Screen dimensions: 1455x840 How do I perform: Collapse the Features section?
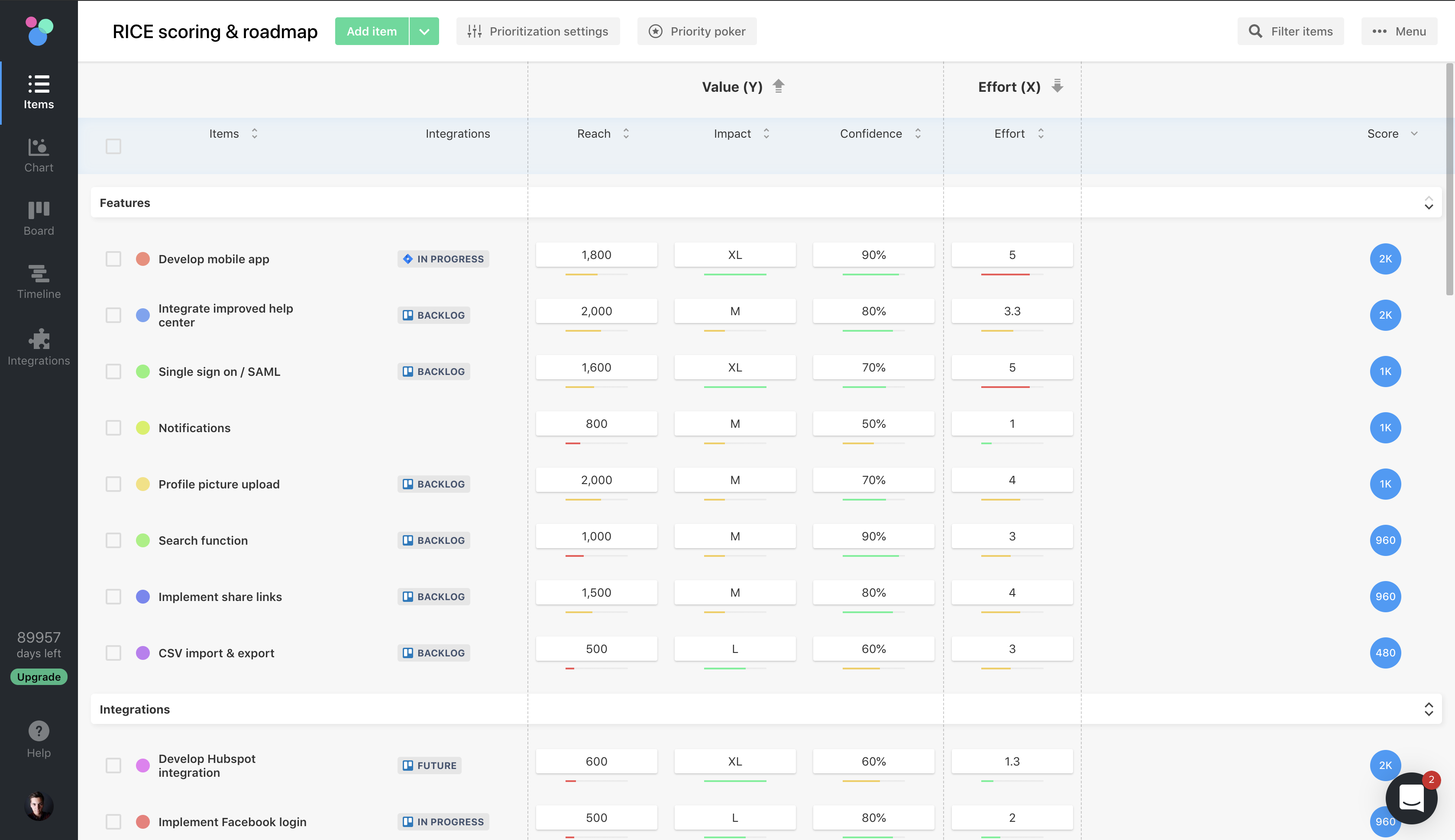[1429, 203]
